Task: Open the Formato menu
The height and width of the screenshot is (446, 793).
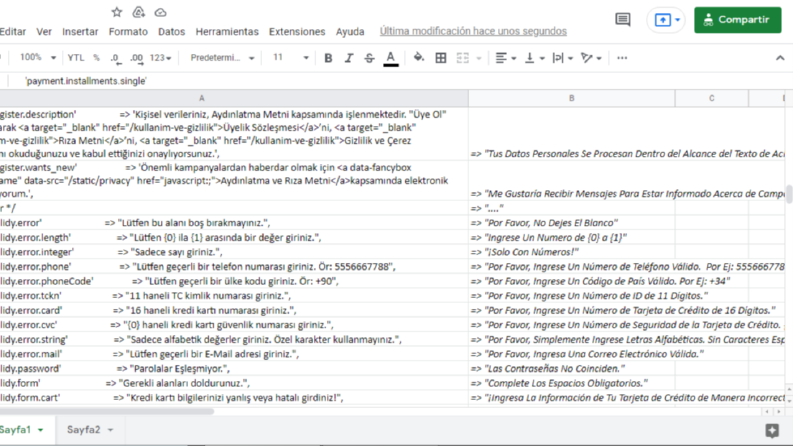Action: pos(128,31)
